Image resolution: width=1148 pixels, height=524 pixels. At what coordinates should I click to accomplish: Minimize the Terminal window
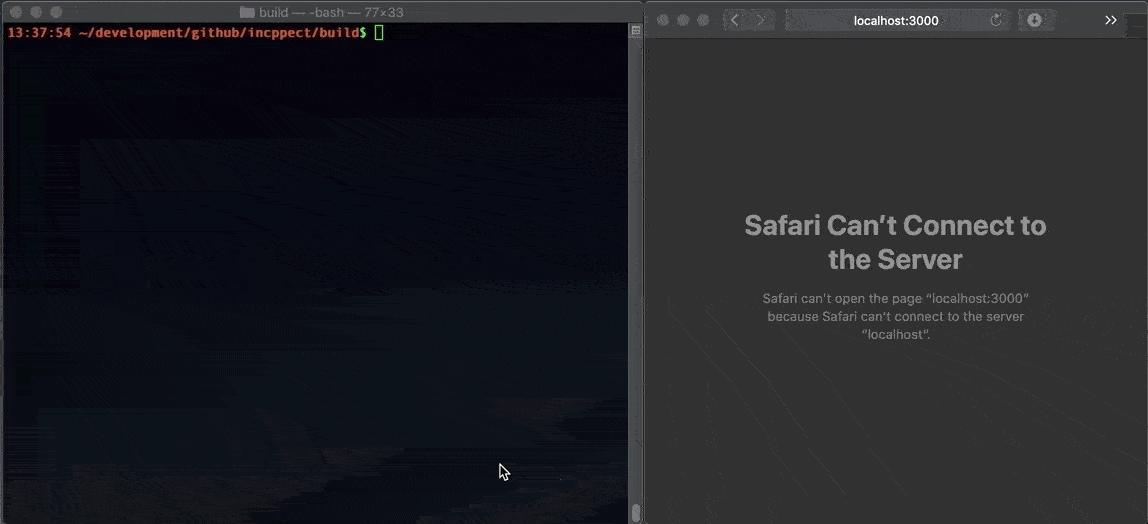coord(36,12)
